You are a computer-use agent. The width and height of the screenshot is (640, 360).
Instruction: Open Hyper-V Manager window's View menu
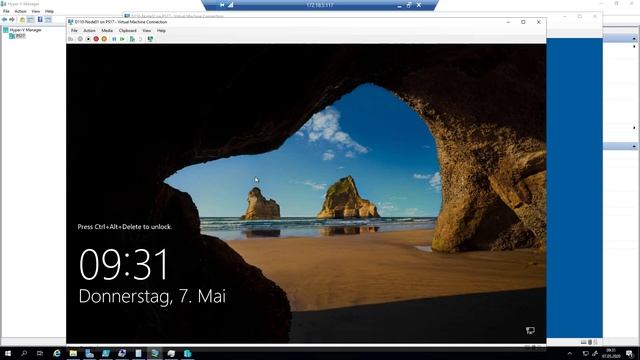pyautogui.click(x=36, y=11)
